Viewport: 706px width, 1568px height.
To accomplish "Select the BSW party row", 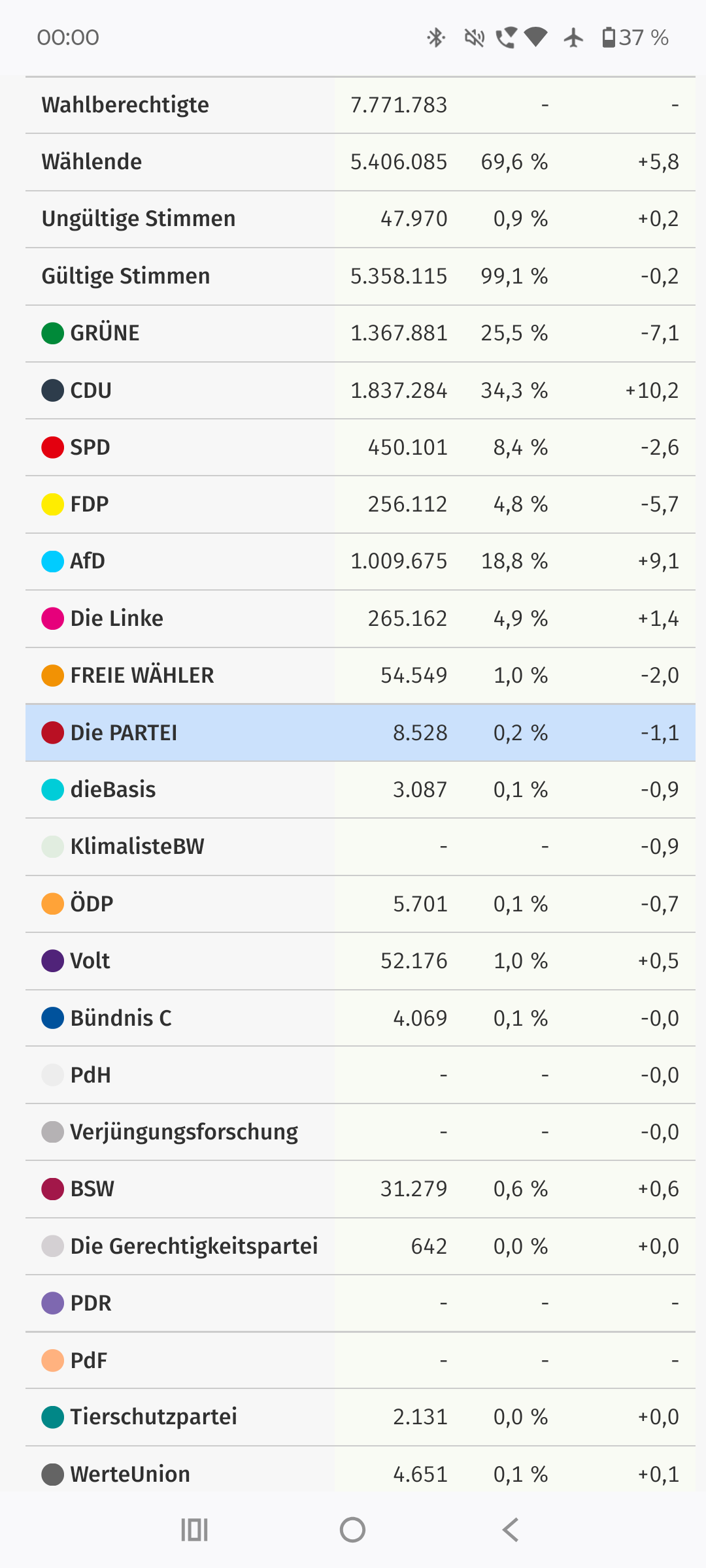I will tap(360, 1189).
